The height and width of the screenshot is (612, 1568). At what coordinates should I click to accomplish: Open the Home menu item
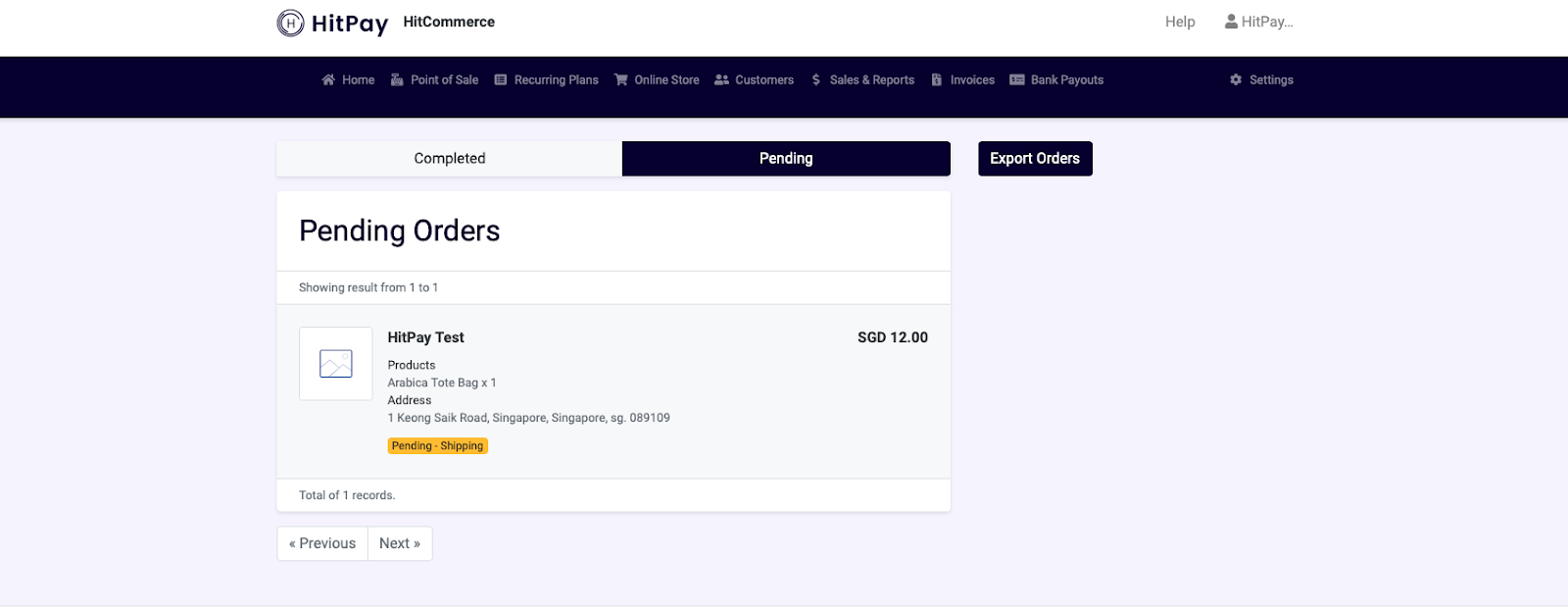(348, 80)
